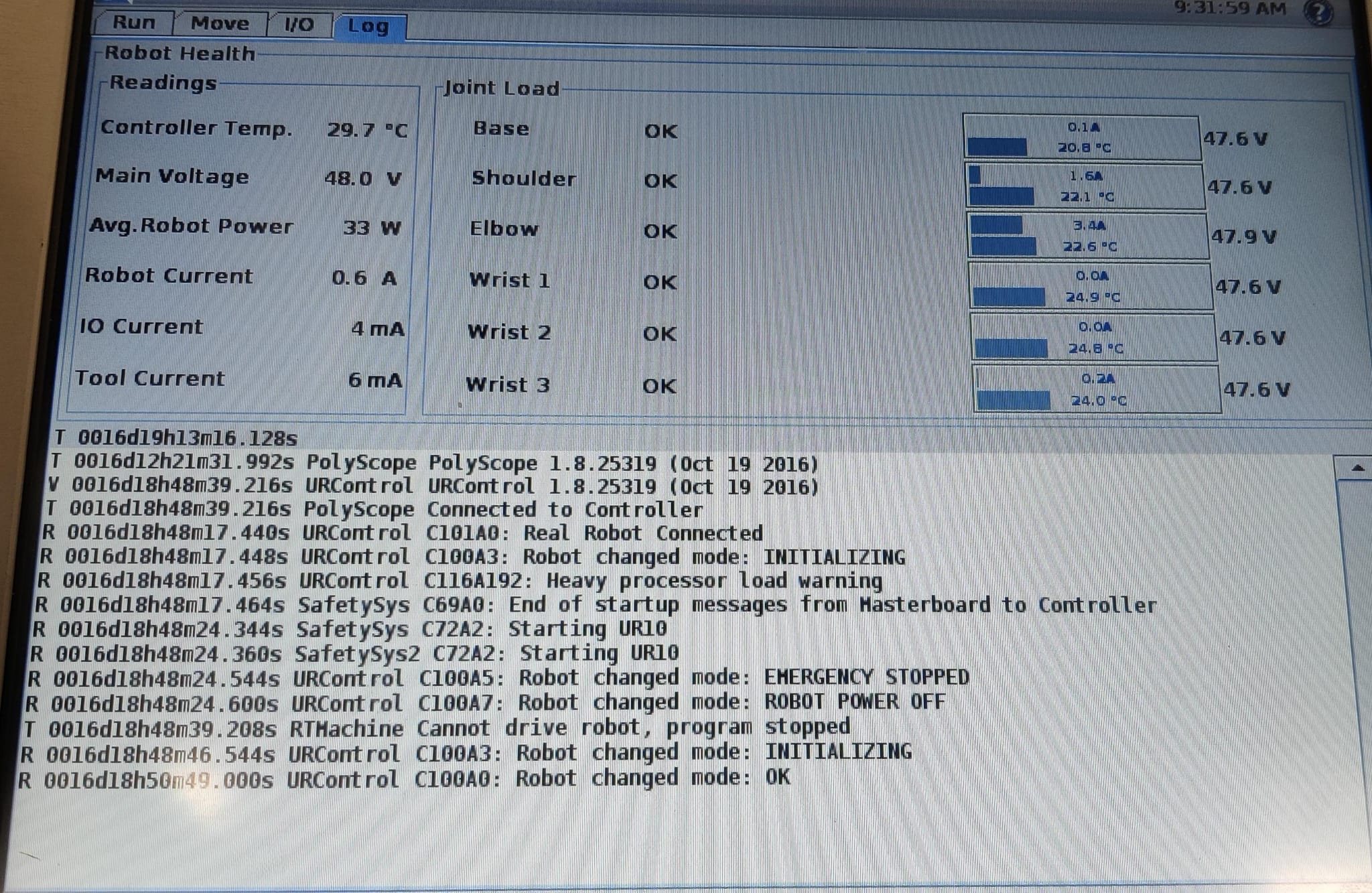Click the Base joint load bar
The image size is (1372, 893).
pyautogui.click(x=1081, y=137)
